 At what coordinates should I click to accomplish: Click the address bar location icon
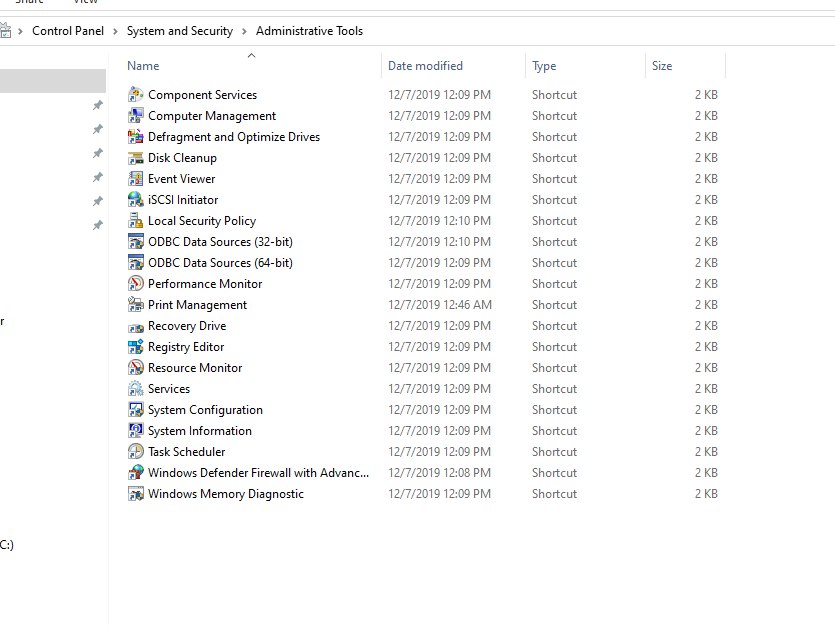point(5,31)
